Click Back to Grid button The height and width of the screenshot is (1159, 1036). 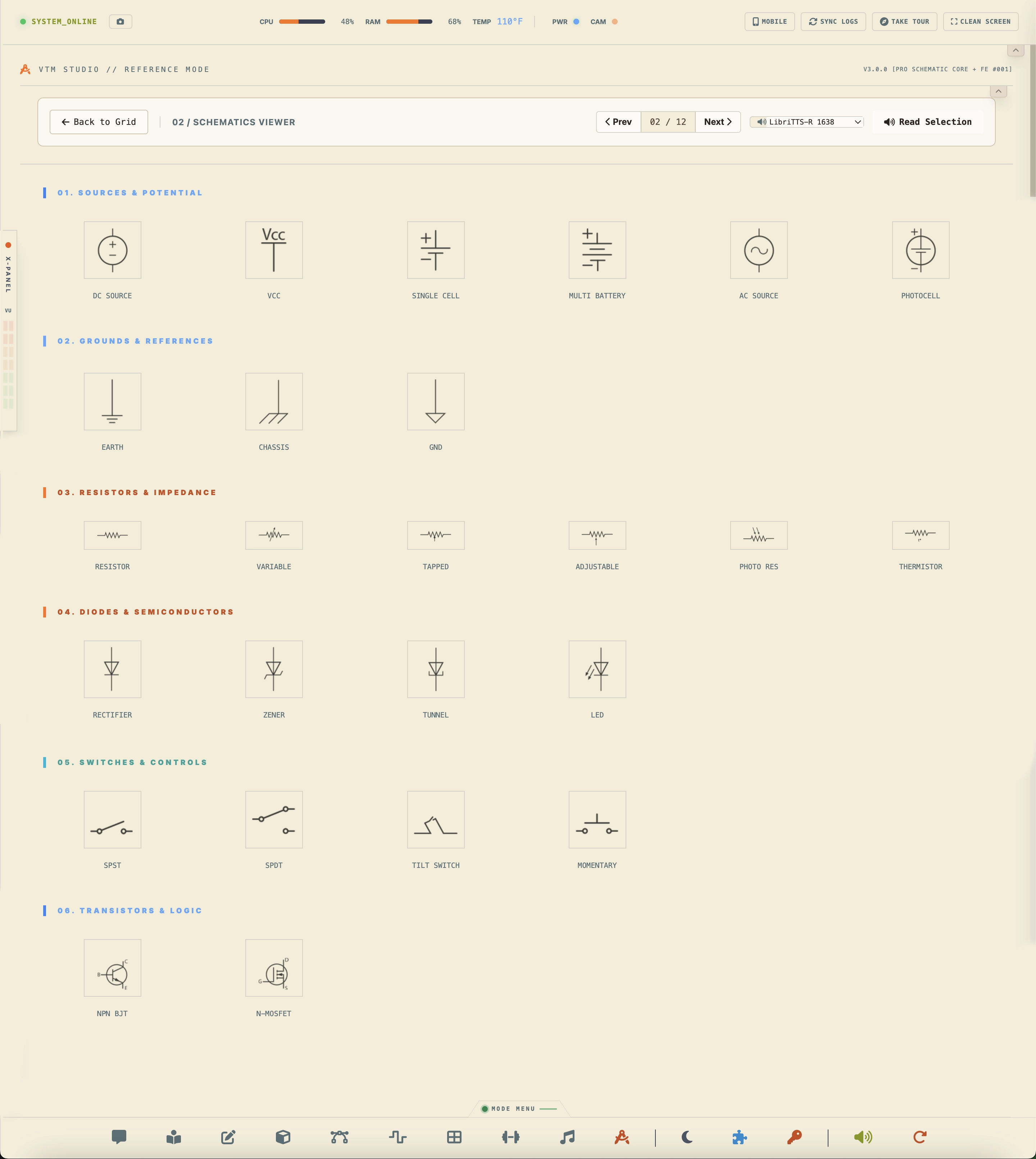[x=99, y=122]
